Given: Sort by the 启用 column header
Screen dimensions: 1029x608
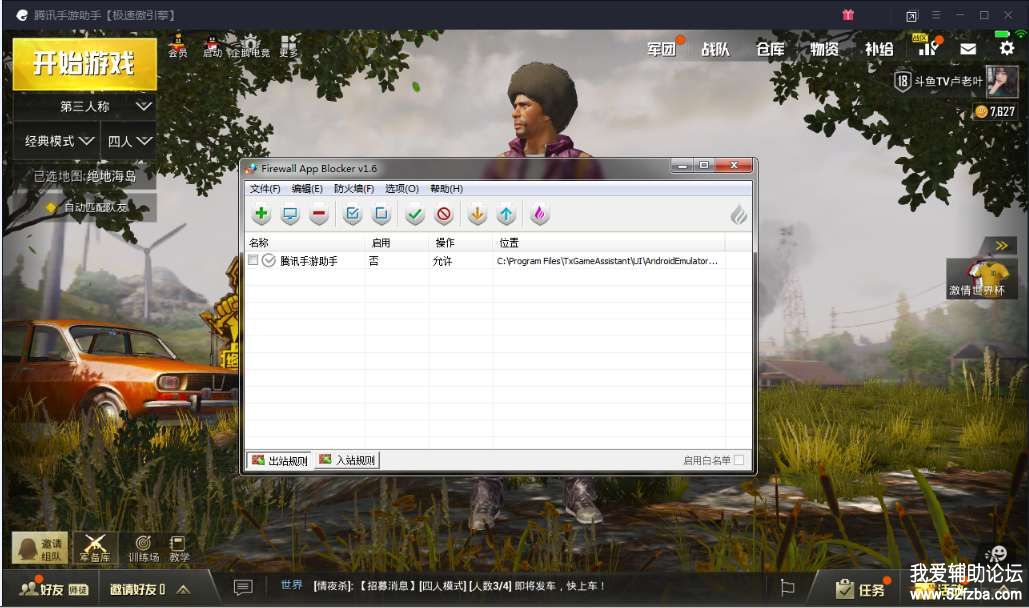Looking at the screenshot, I should (398, 243).
